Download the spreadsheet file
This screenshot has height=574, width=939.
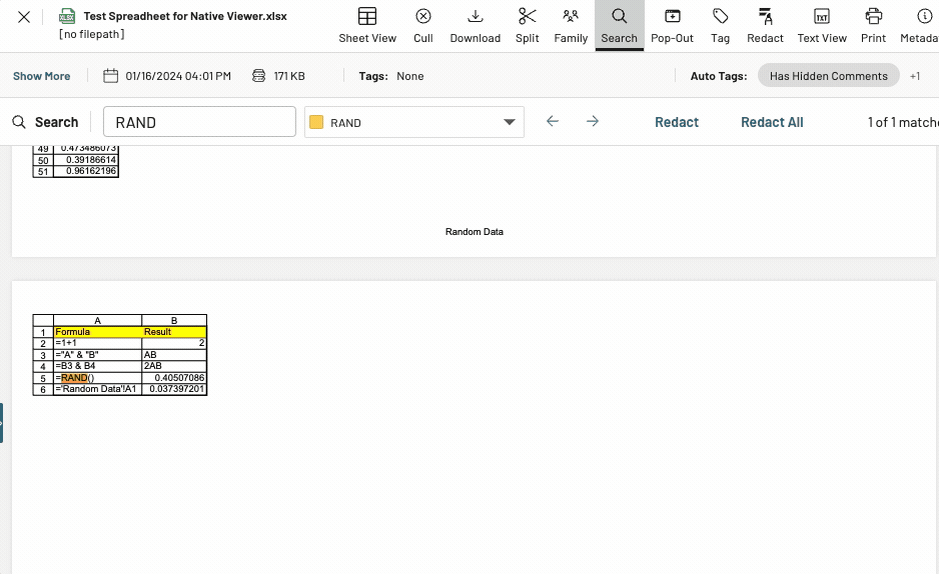[475, 26]
